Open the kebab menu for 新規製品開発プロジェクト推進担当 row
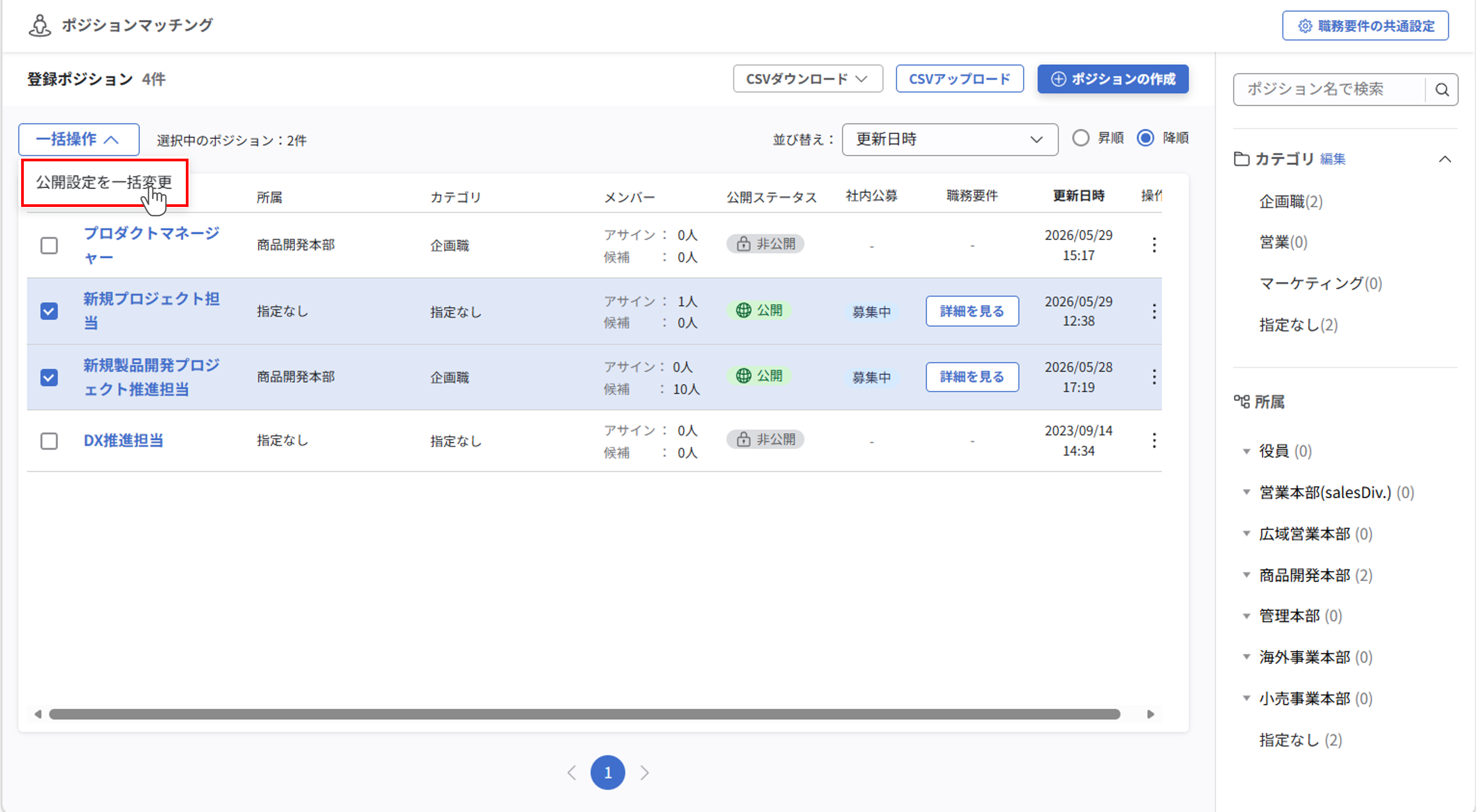 [x=1154, y=377]
